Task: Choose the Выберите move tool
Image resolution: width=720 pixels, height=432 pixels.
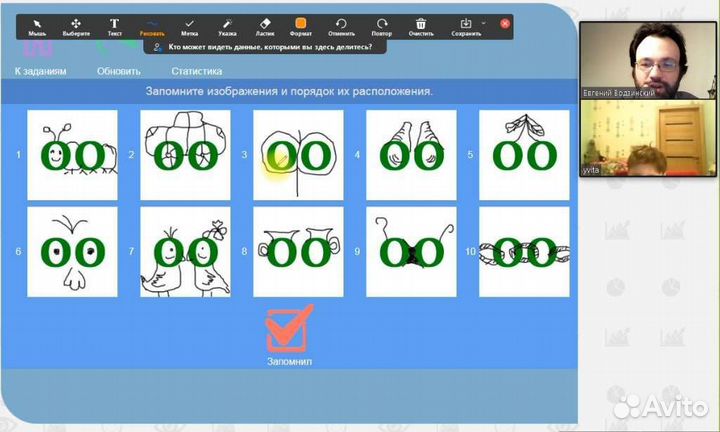Action: point(76,25)
